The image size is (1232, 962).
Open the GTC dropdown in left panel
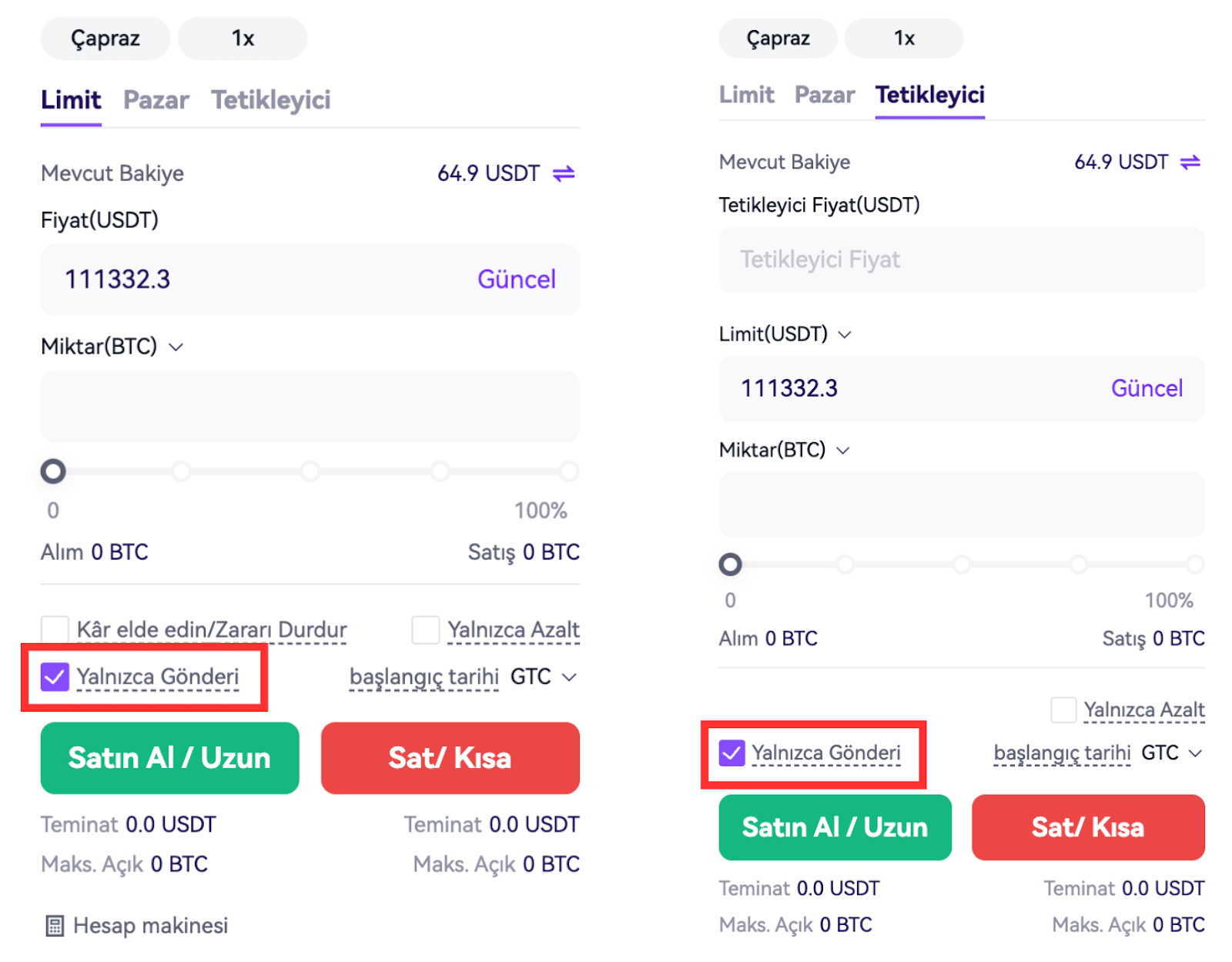[x=569, y=677]
